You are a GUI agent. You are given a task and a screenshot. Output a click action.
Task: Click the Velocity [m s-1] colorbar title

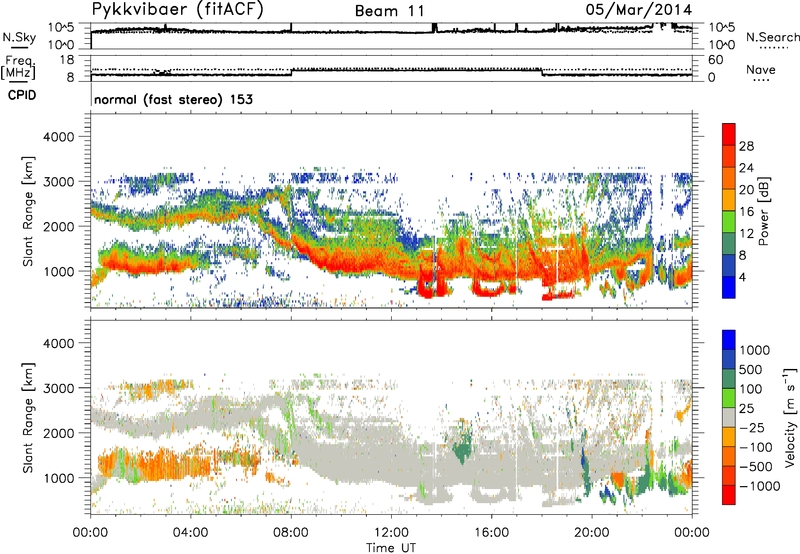coord(790,417)
